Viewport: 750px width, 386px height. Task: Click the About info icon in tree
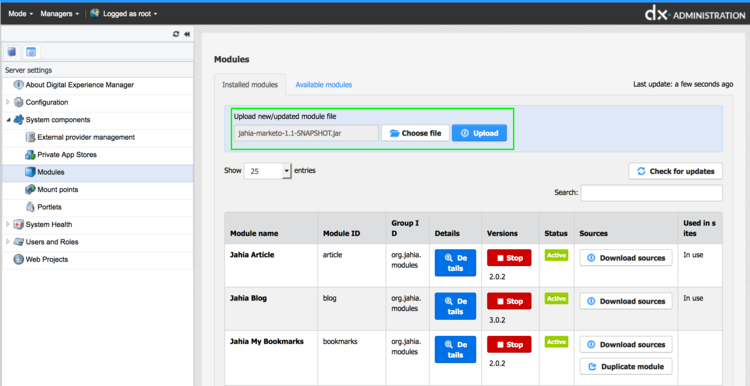pos(19,85)
